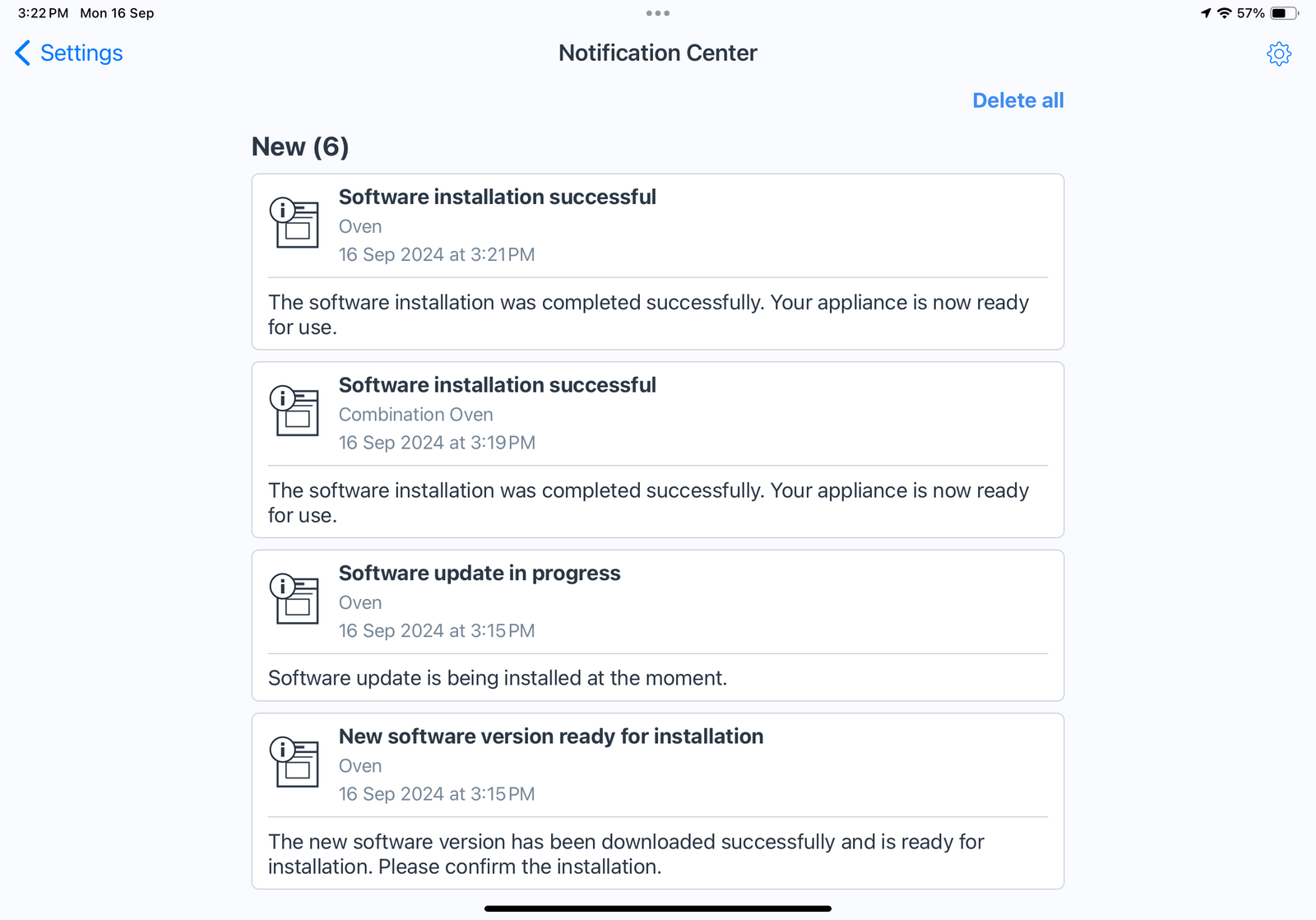Tap the Software update in progress icon
This screenshot has width=1316, height=920.
click(x=294, y=599)
